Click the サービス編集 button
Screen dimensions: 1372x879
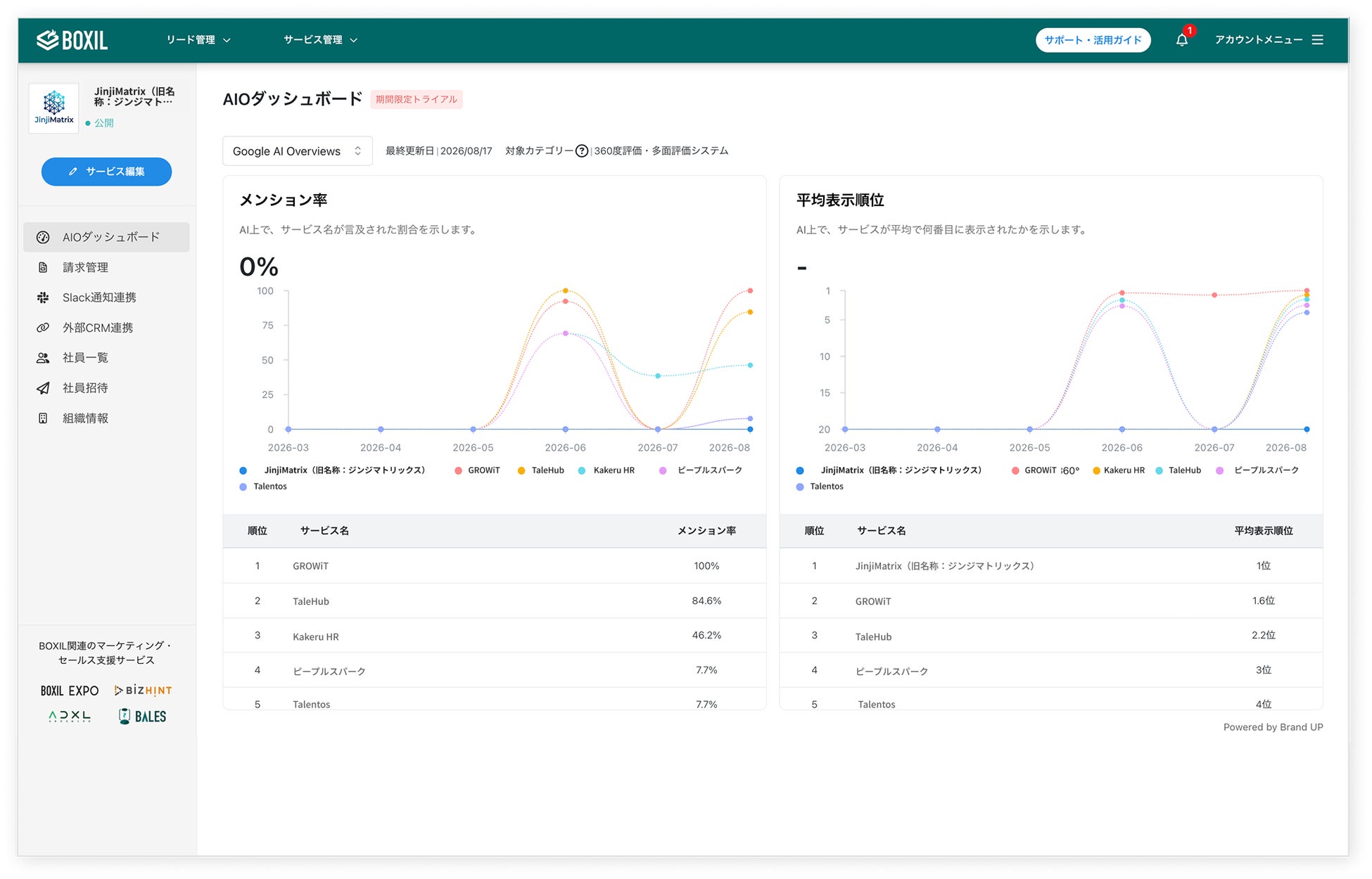click(106, 172)
